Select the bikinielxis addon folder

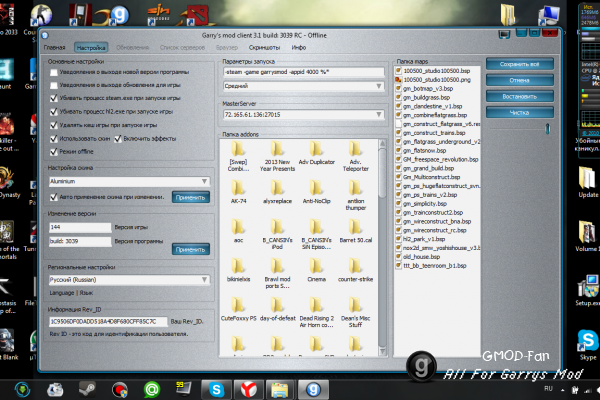tap(238, 270)
